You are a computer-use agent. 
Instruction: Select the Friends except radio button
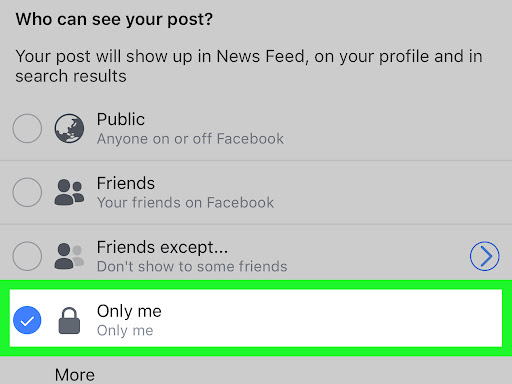[x=27, y=256]
